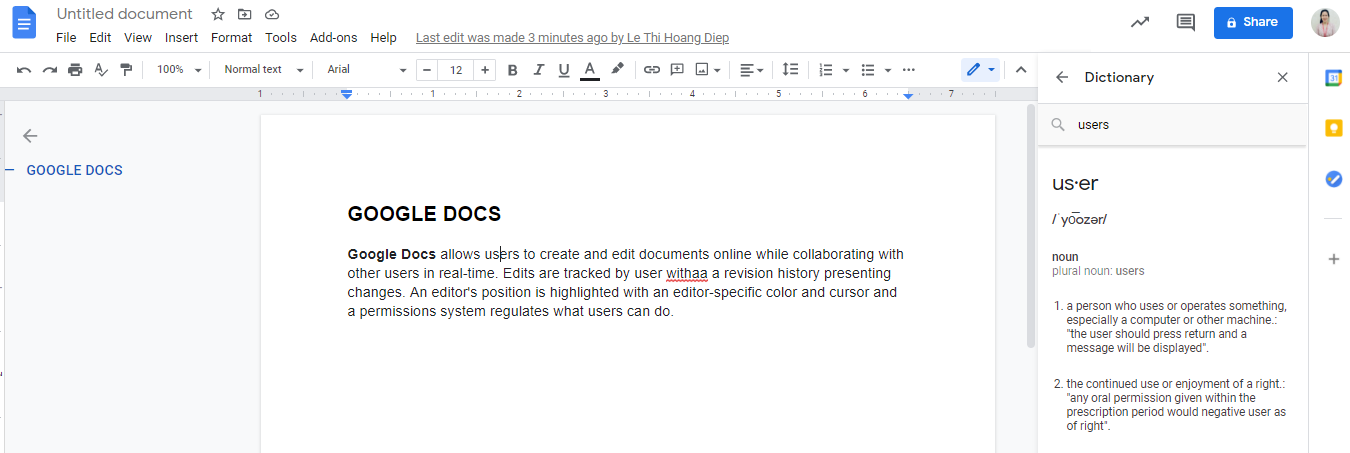
Task: Close the Dictionary panel
Action: click(1283, 77)
